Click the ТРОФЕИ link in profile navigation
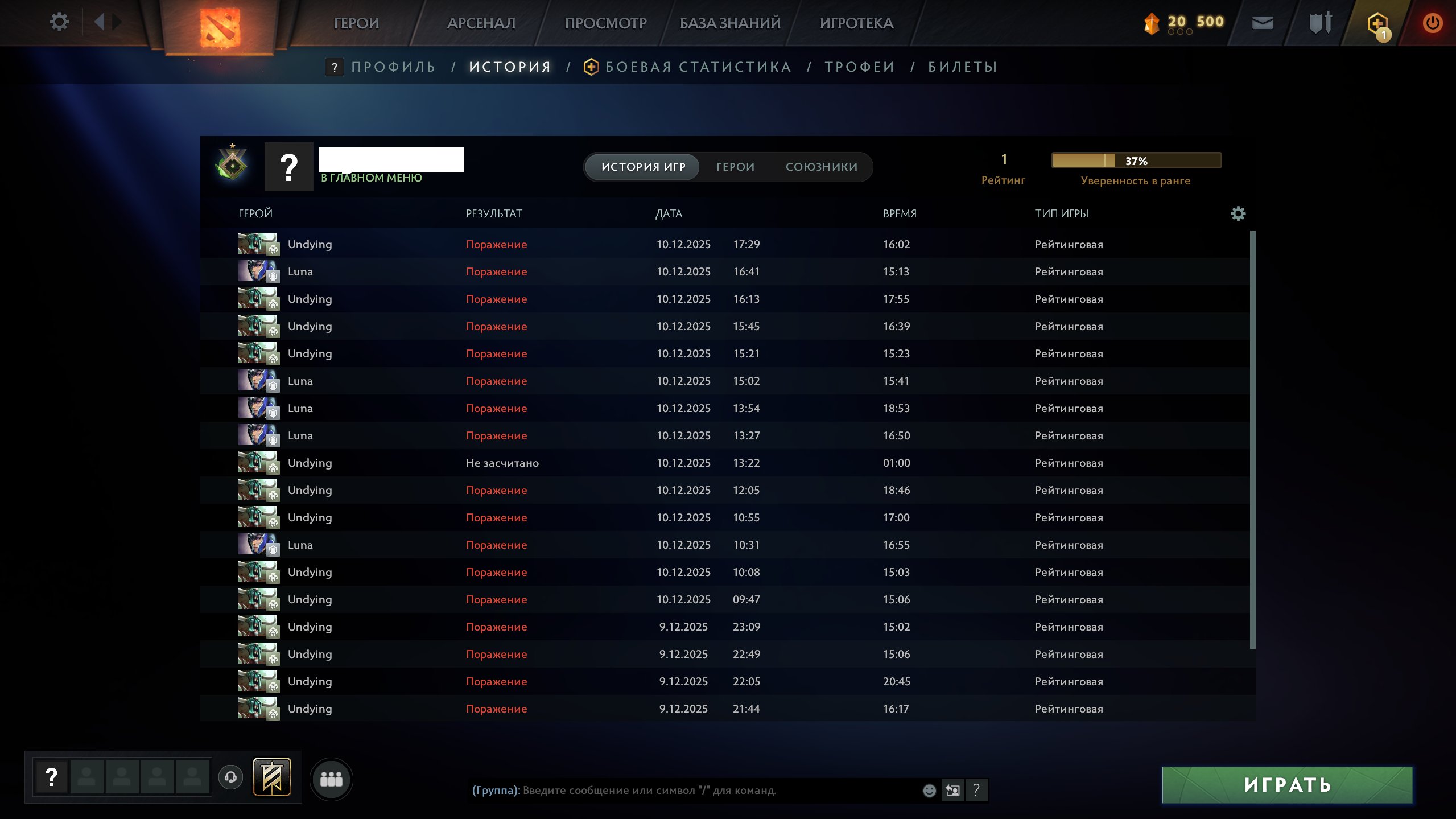Image resolution: width=1456 pixels, height=819 pixels. click(x=860, y=67)
